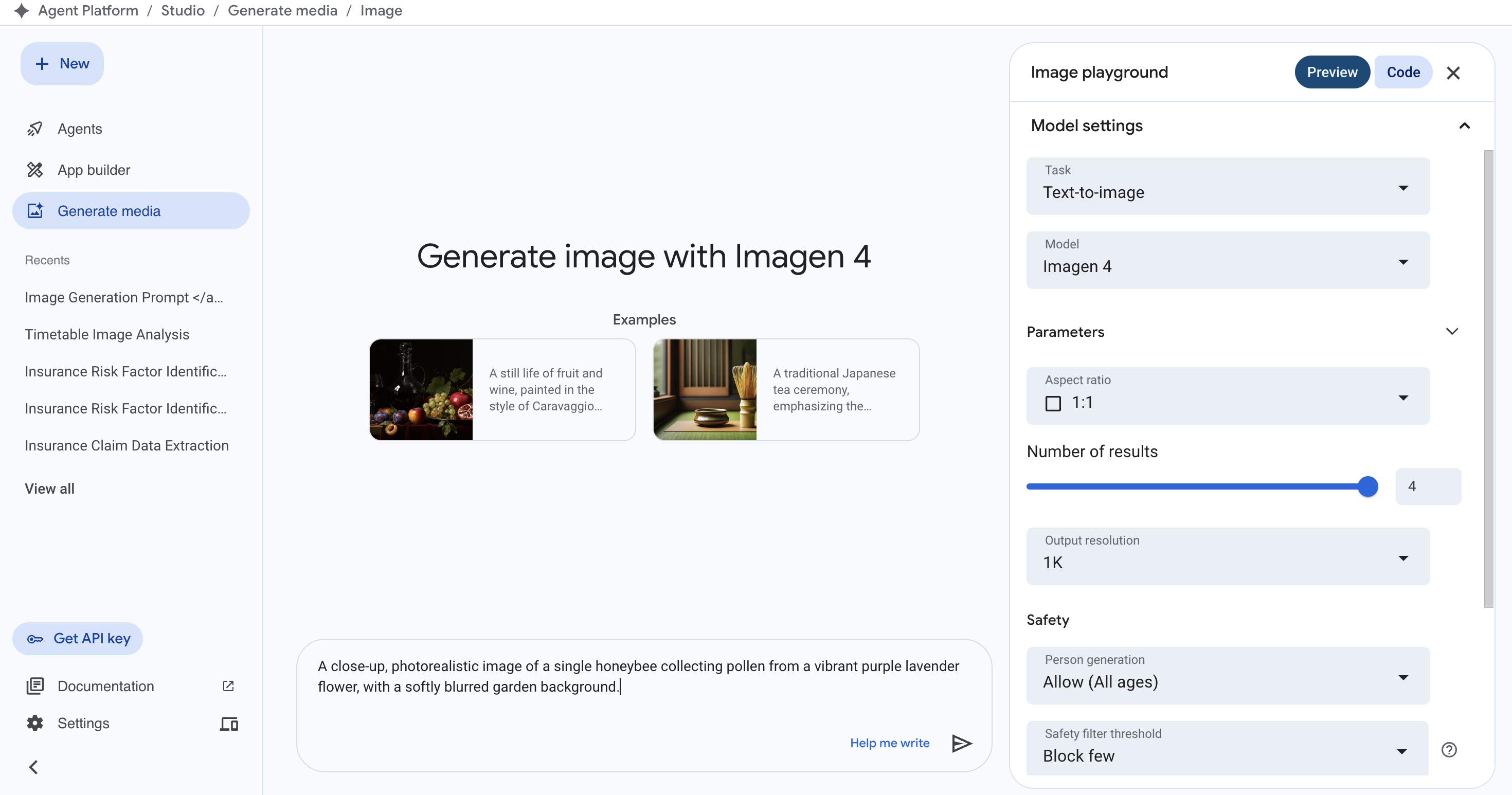Click the safety filter threshold help icon
This screenshot has width=1512, height=795.
[1449, 750]
